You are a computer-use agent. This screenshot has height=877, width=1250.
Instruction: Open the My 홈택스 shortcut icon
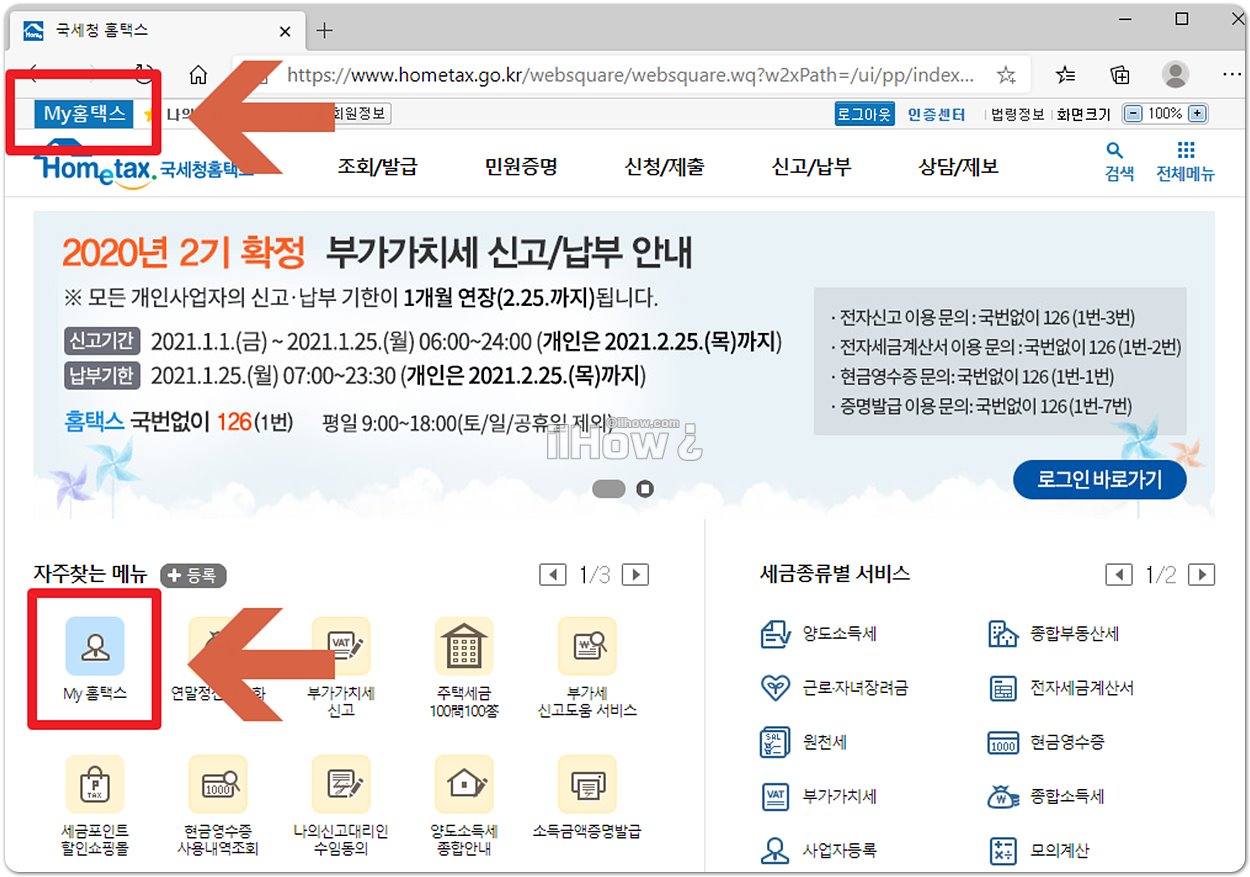click(95, 646)
